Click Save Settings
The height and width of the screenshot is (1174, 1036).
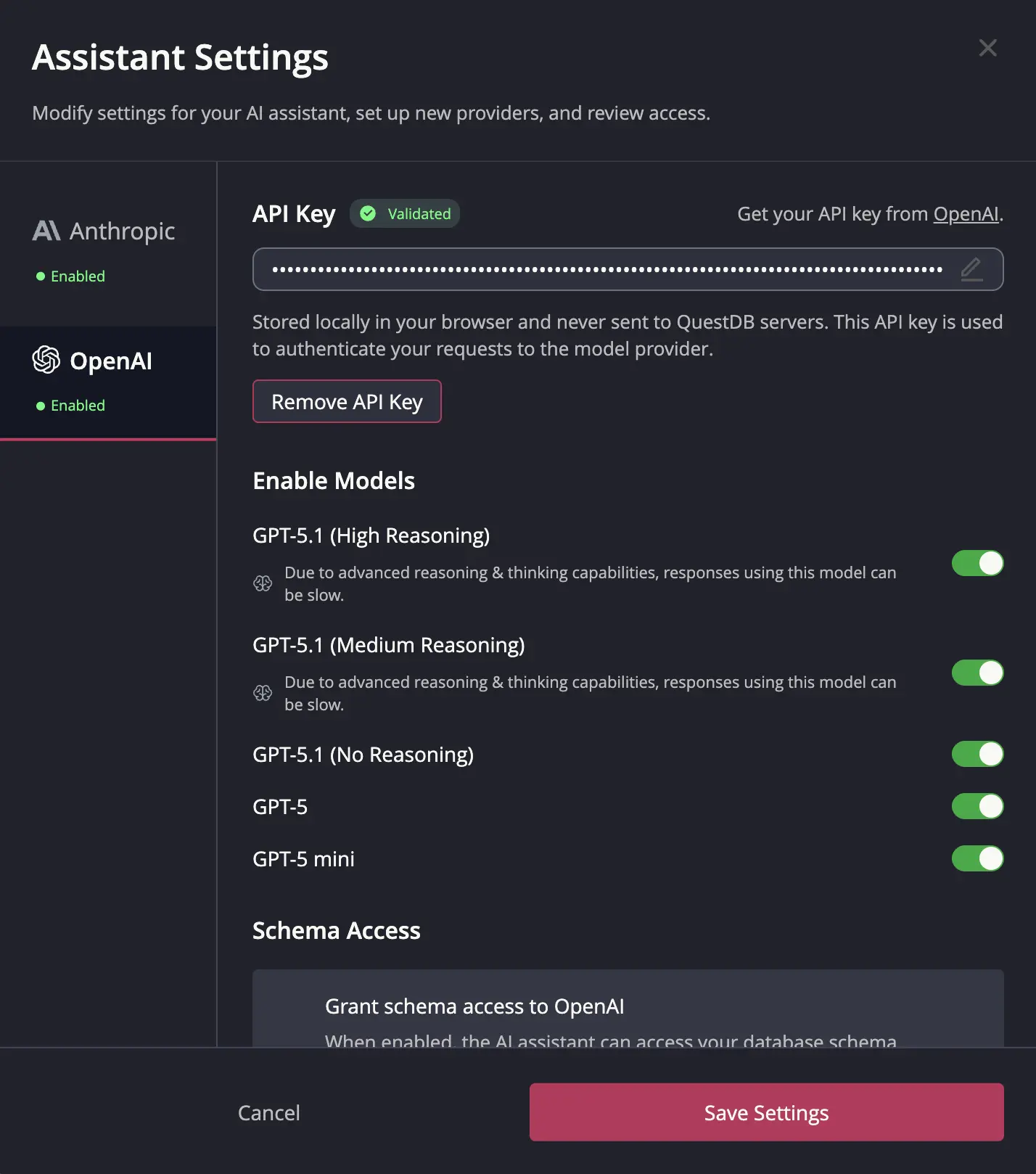[765, 1112]
